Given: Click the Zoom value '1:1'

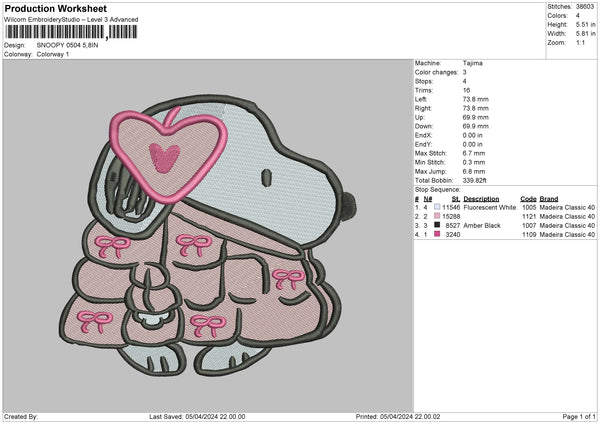Looking at the screenshot, I should (x=580, y=42).
